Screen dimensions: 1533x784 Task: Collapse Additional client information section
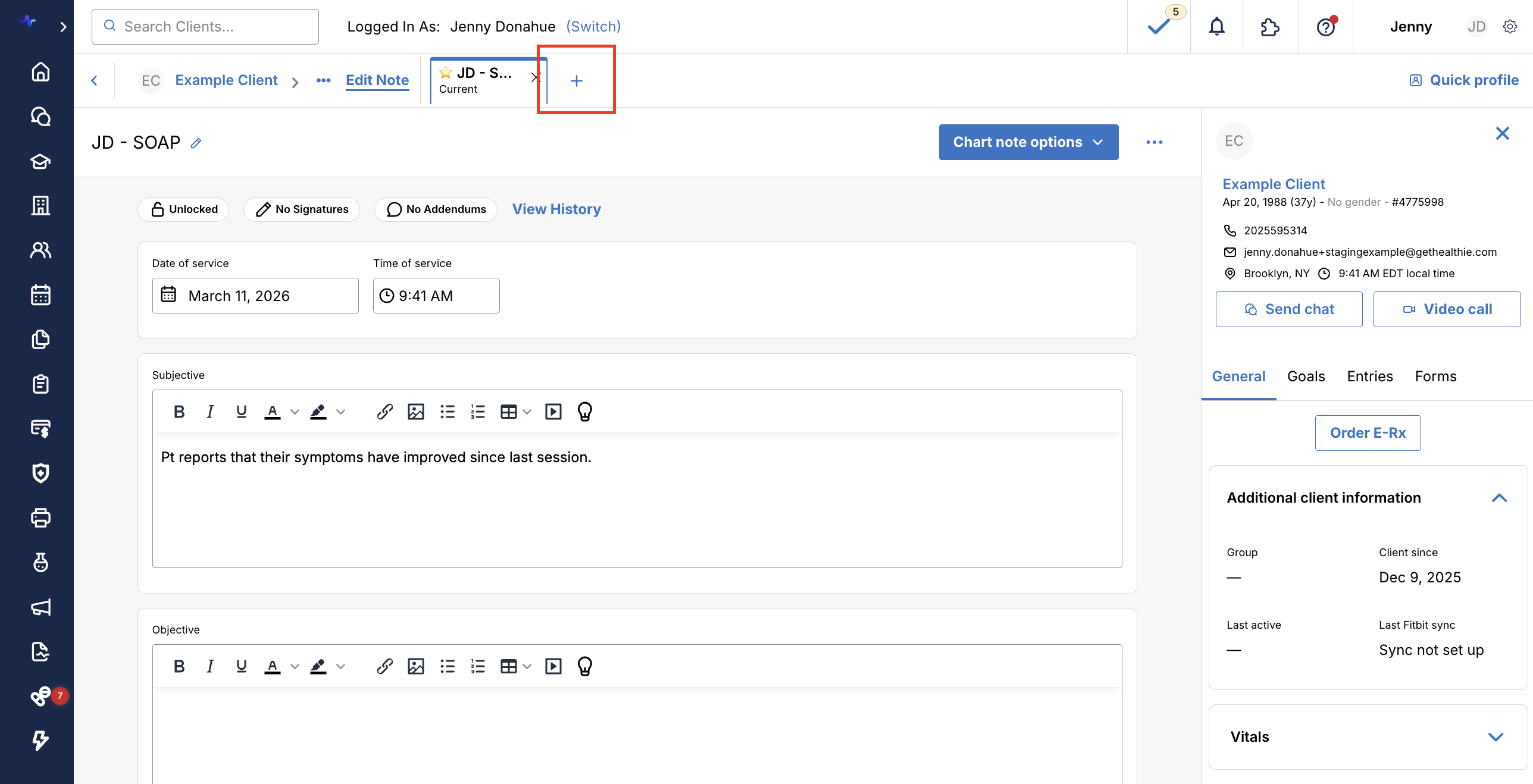1498,498
